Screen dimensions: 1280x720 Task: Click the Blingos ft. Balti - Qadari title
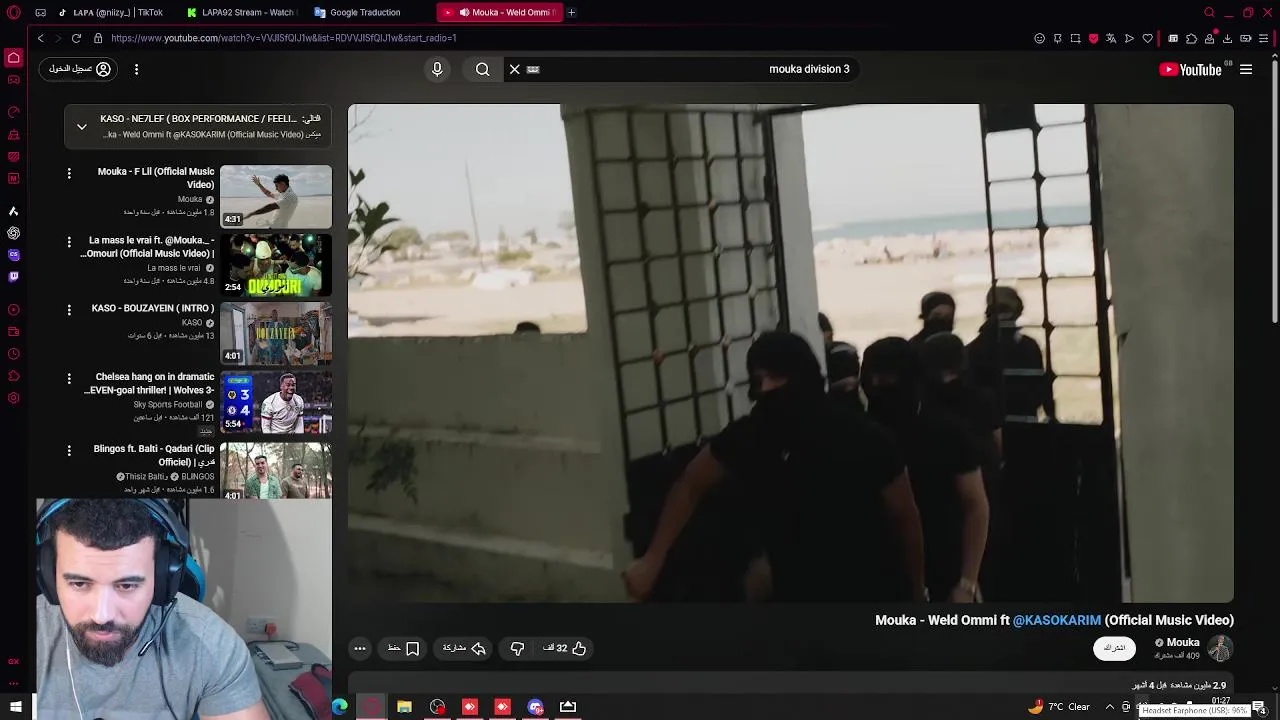(x=154, y=455)
